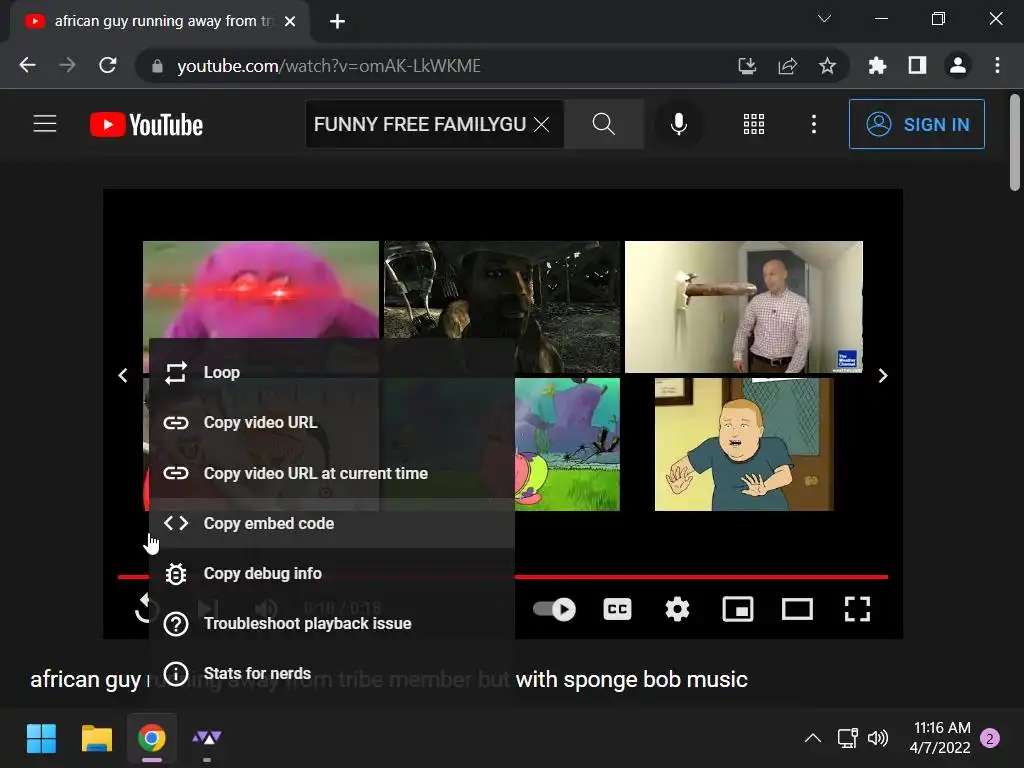Open Chrome three-dot menu
The image size is (1024, 768).
[997, 65]
